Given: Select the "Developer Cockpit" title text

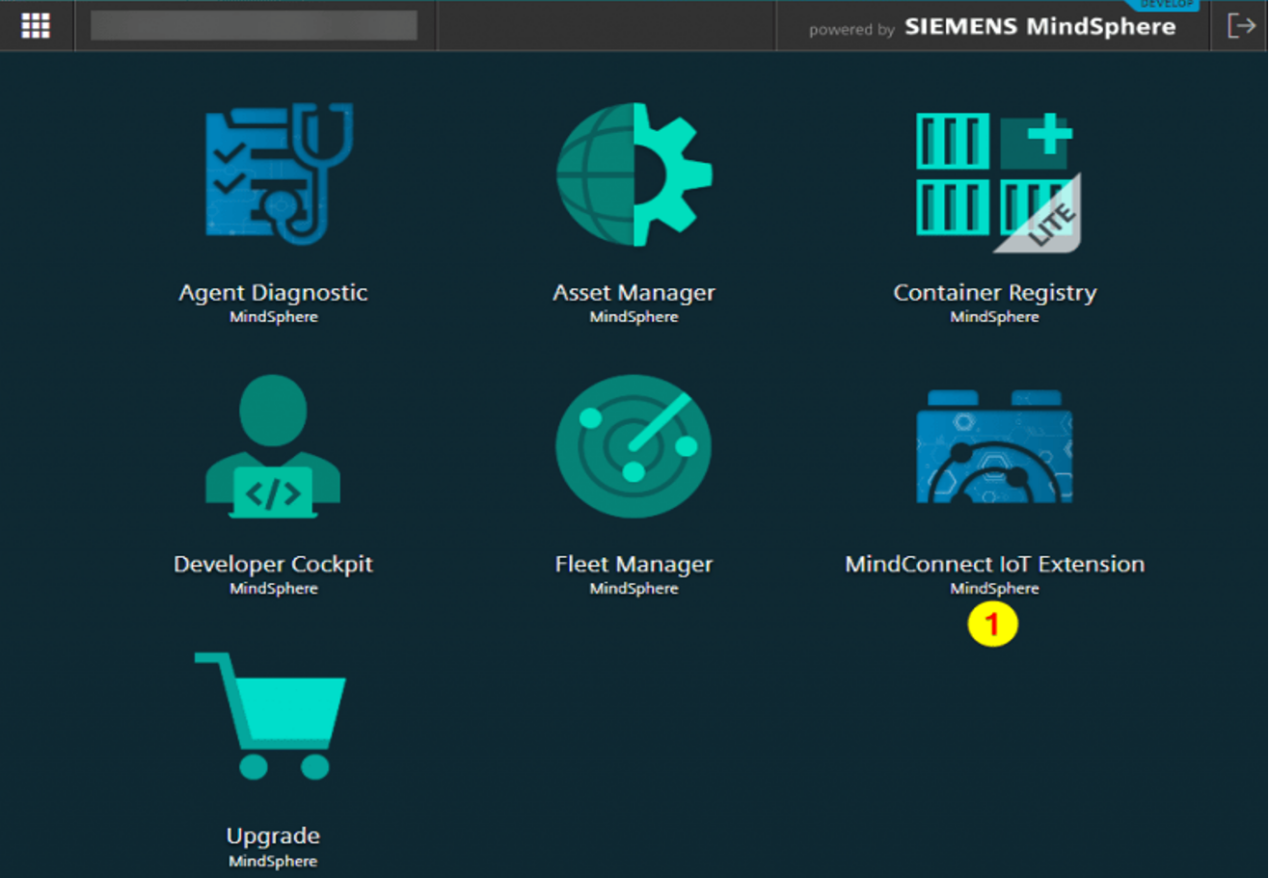Looking at the screenshot, I should point(273,564).
